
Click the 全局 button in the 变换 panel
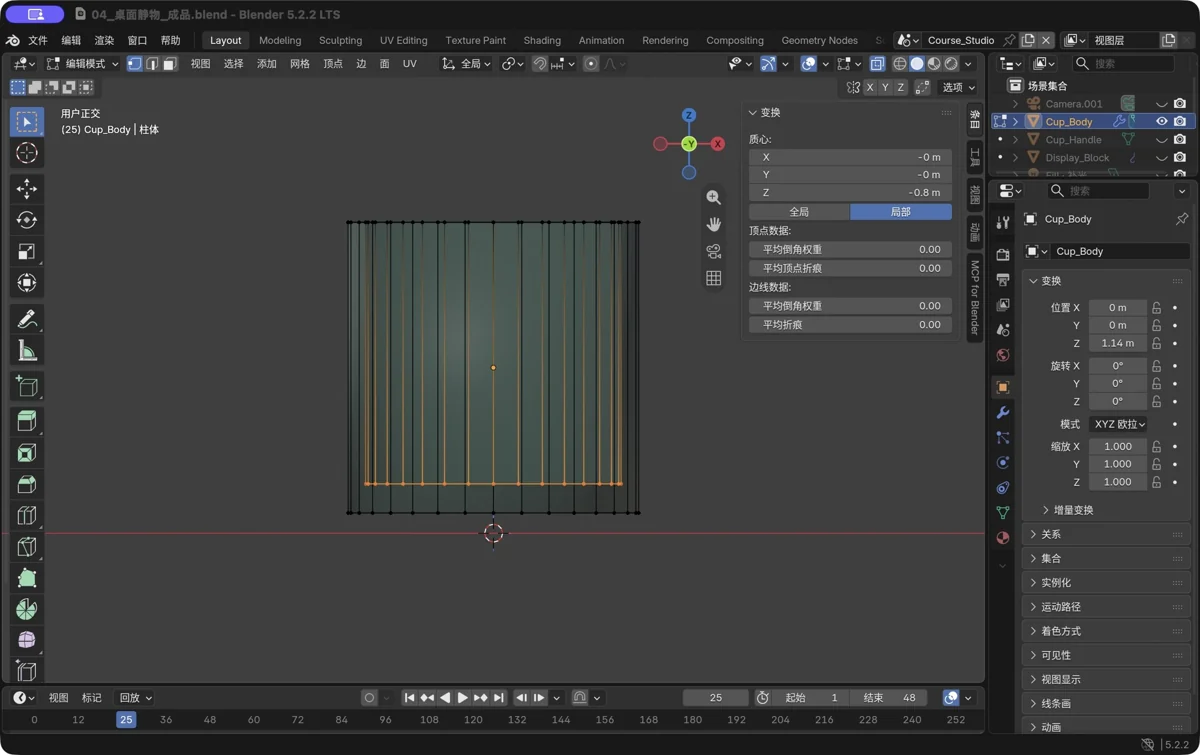coord(799,212)
